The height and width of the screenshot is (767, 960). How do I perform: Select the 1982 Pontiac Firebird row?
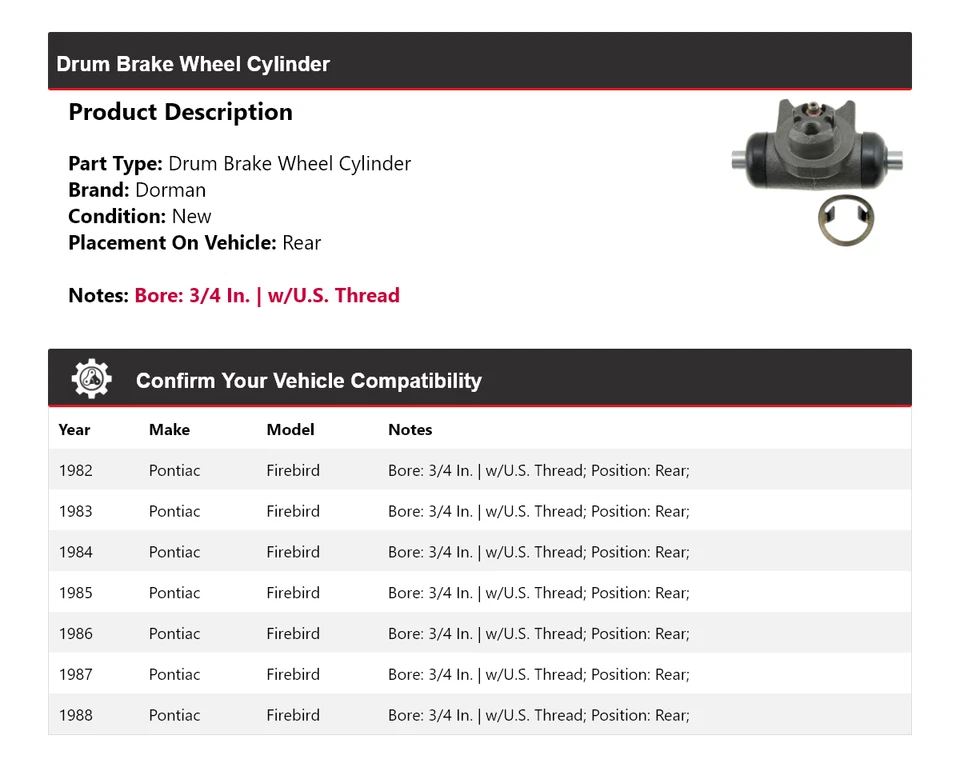coord(480,470)
